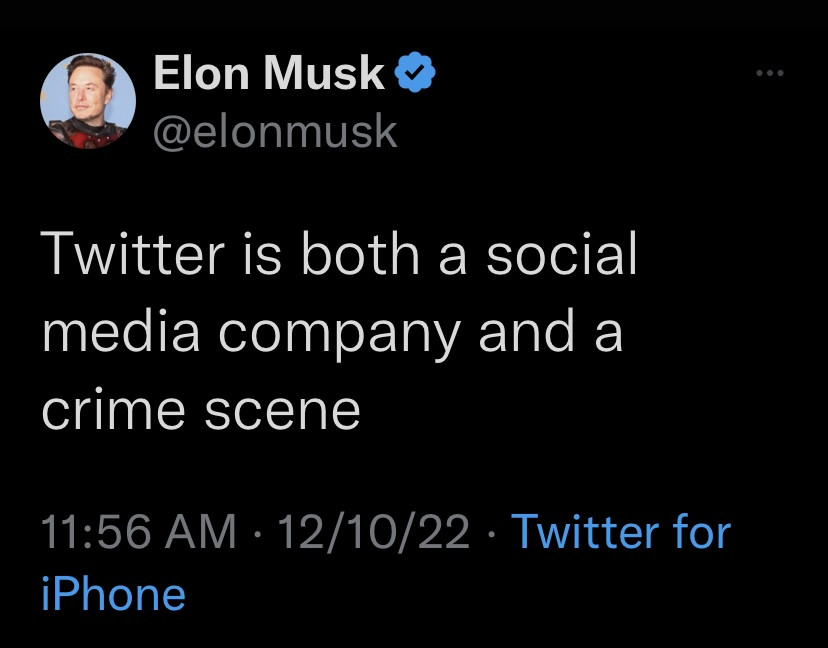Click the word "for" in the source link
Screen dimensions: 828x648
700,532
